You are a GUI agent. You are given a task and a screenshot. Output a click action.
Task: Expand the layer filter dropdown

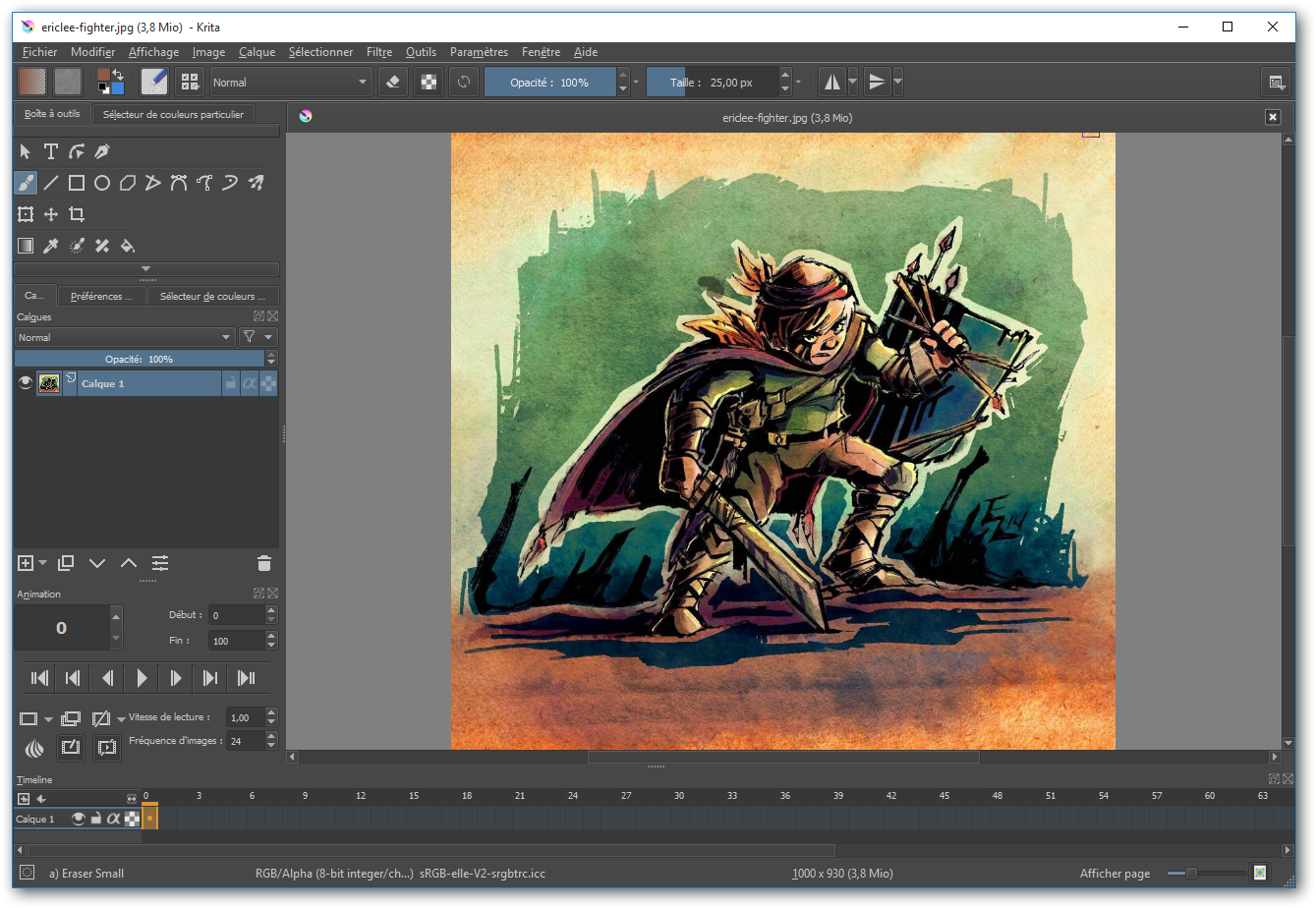coord(257,337)
